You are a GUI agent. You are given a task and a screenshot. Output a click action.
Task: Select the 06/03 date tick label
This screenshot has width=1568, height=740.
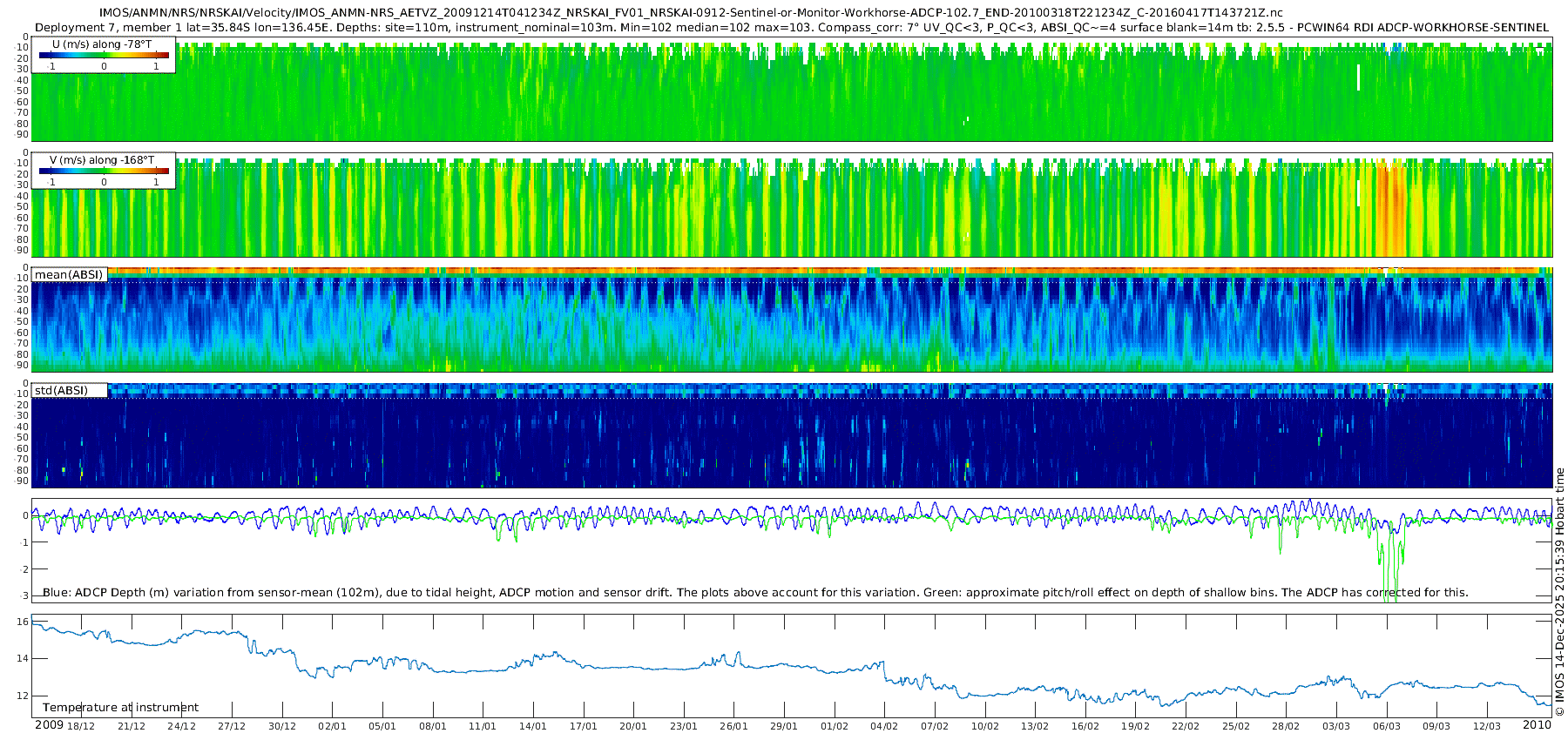pos(1387,726)
